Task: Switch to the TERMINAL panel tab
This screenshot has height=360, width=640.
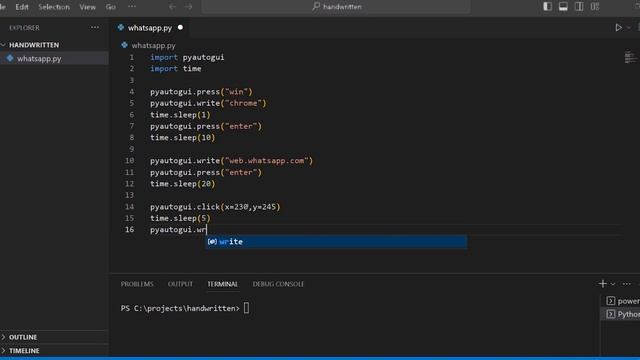Action: pyautogui.click(x=222, y=284)
